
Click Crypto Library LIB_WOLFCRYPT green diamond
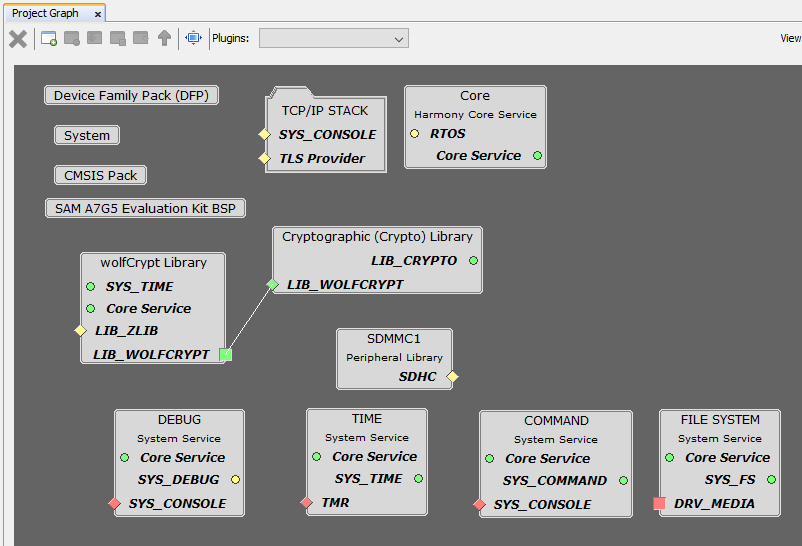[x=273, y=285]
